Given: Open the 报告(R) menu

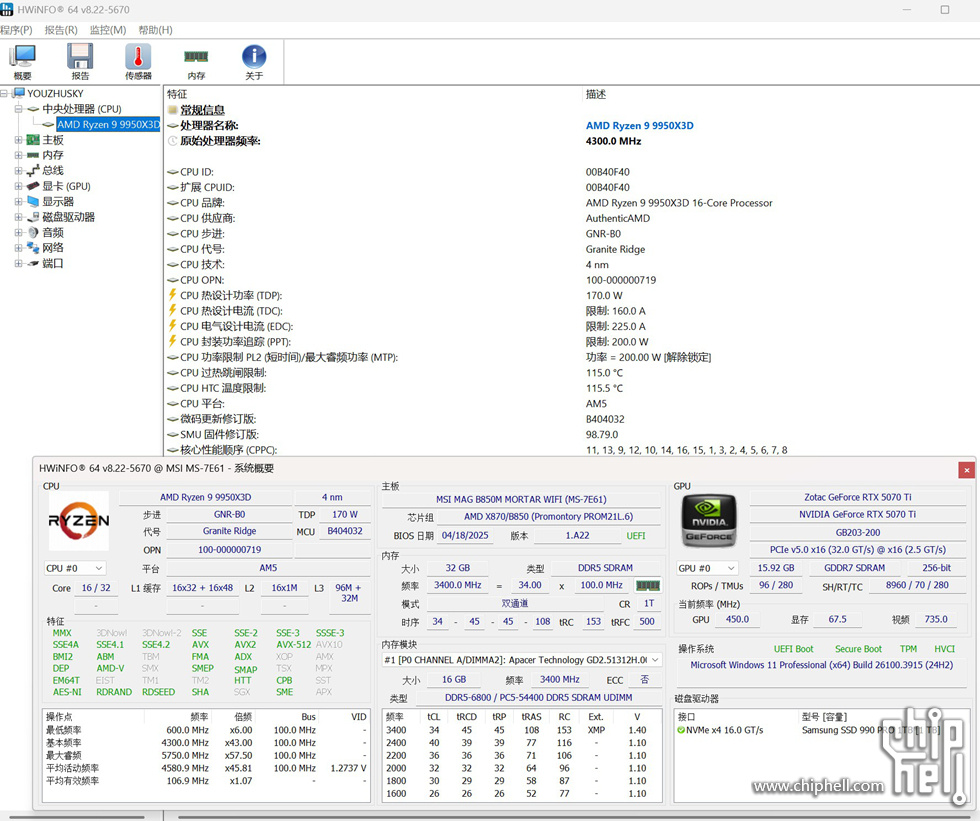Looking at the screenshot, I should tap(61, 30).
